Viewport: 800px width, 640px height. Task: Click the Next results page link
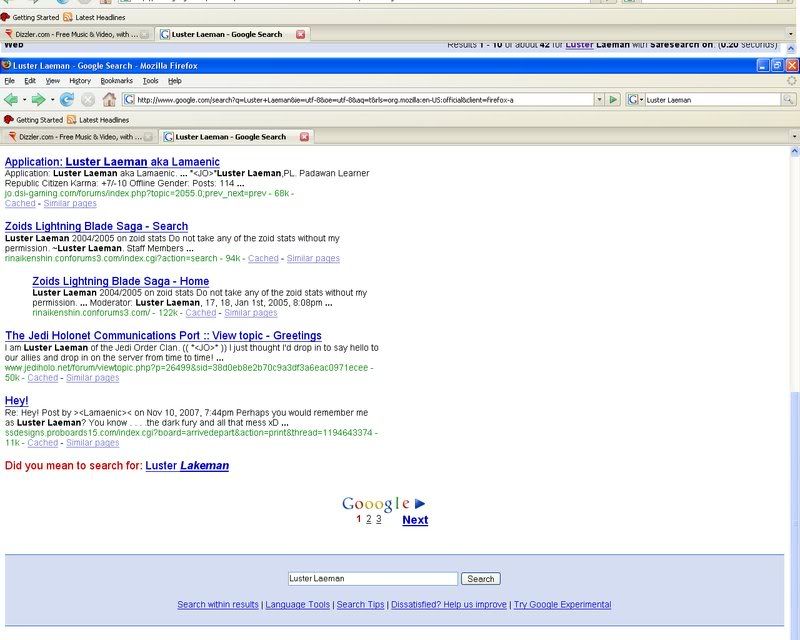[x=415, y=520]
